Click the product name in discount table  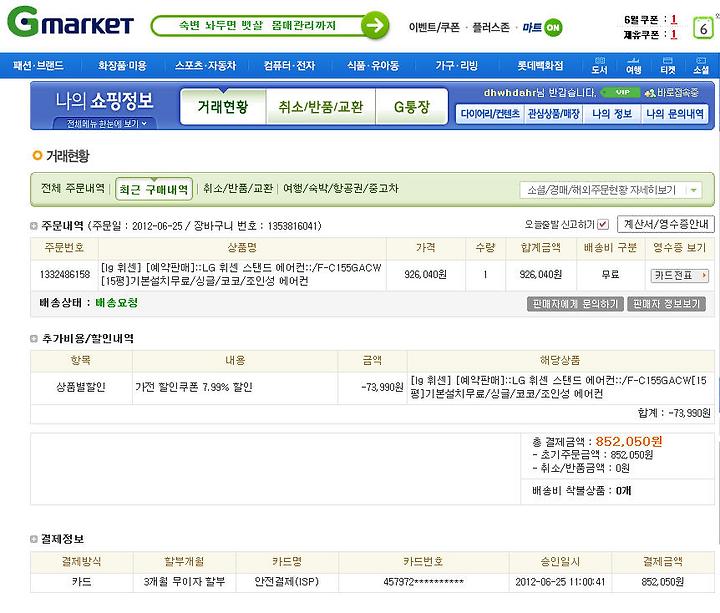coord(558,387)
